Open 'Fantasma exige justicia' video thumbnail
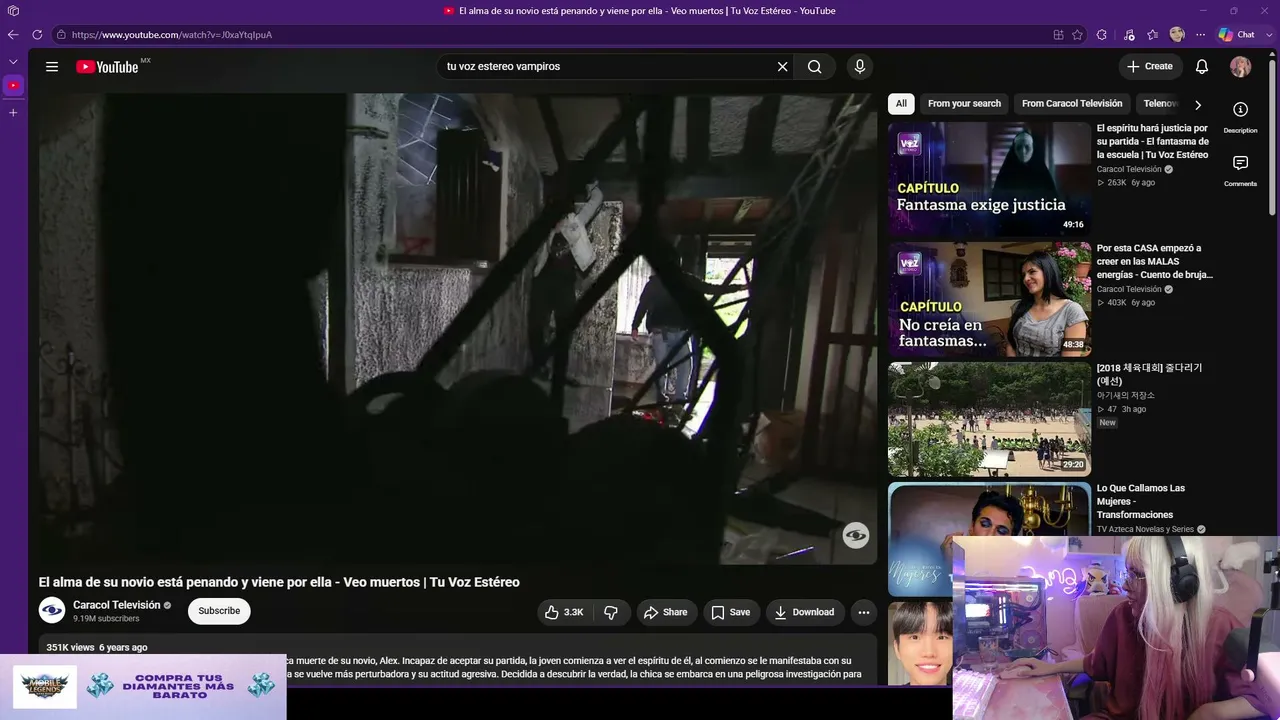1280x720 pixels. [x=989, y=179]
